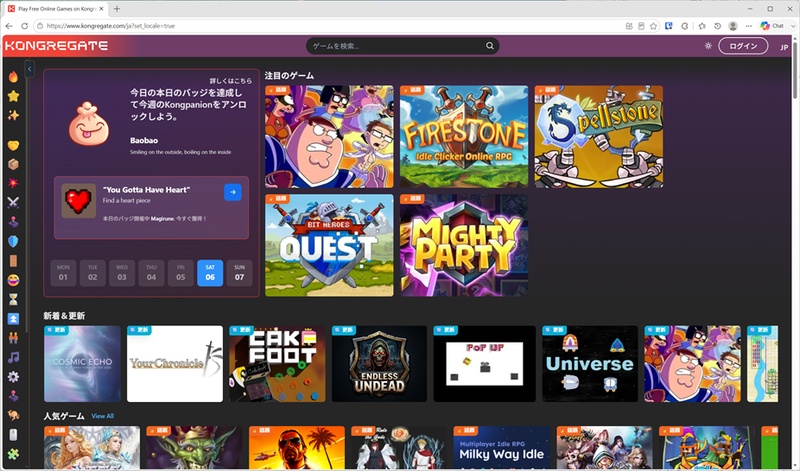The height and width of the screenshot is (471, 800).
Task: Open the blue shield sidebar category
Action: (x=13, y=241)
